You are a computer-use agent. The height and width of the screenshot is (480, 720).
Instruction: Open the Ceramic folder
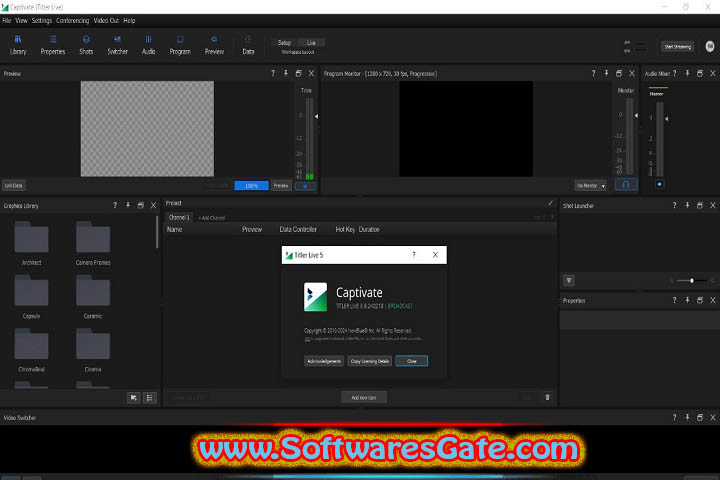[x=93, y=297]
